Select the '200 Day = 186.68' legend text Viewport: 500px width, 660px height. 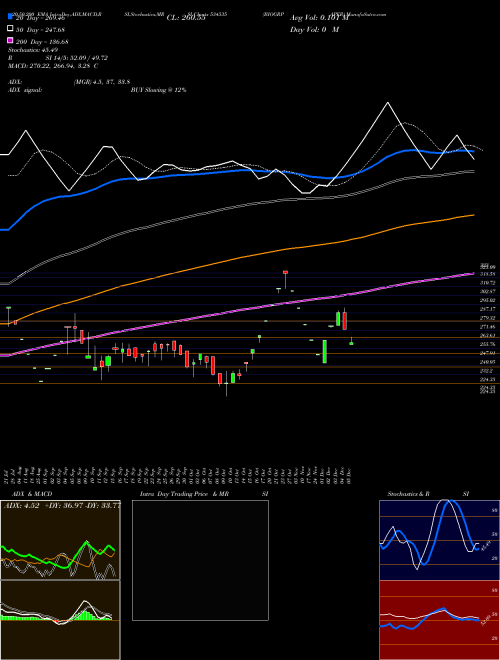point(42,42)
